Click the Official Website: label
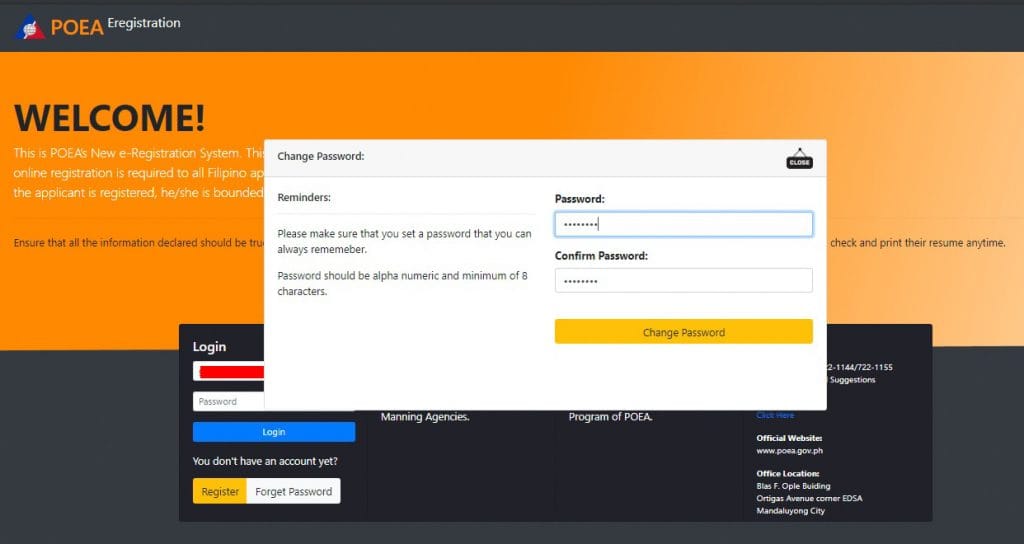The image size is (1024, 544). (x=789, y=438)
